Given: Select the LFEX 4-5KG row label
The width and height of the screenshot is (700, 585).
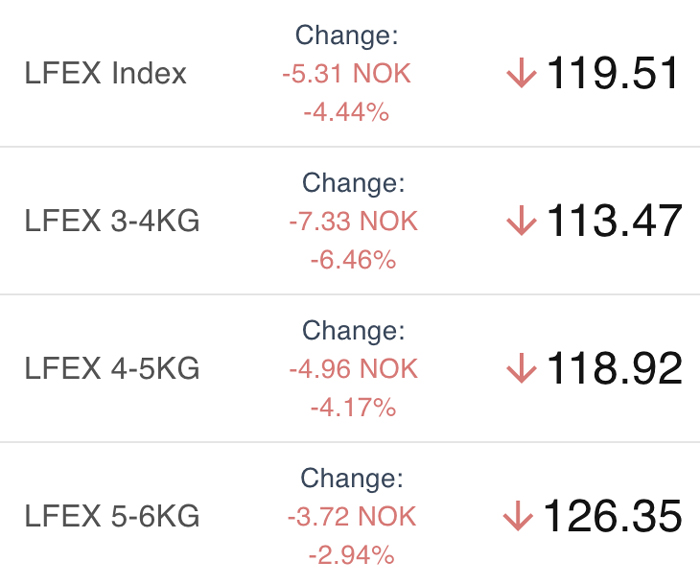Looking at the screenshot, I should tap(112, 368).
